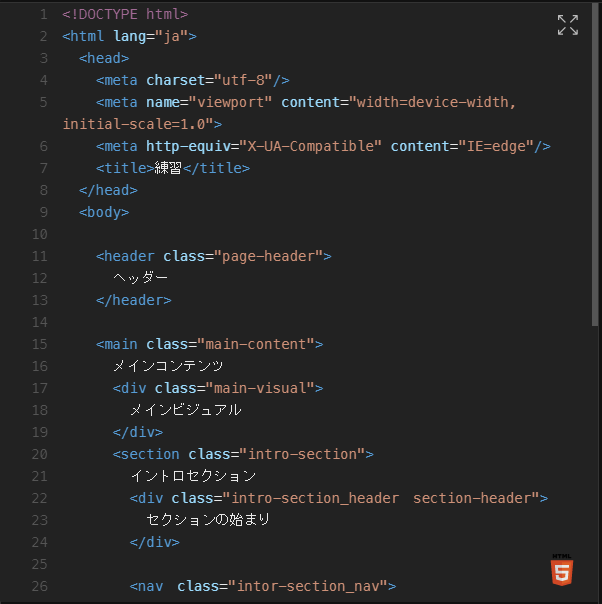Click the "X-UA-Compatible" attribute value
Screen dimensions: 602x604
(310, 146)
